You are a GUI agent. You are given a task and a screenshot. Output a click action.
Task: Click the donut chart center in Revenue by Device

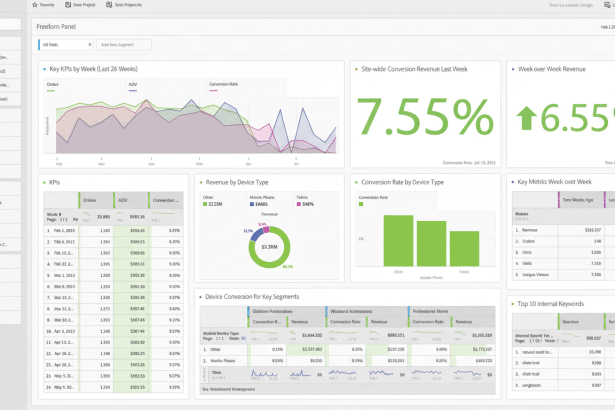pos(269,246)
